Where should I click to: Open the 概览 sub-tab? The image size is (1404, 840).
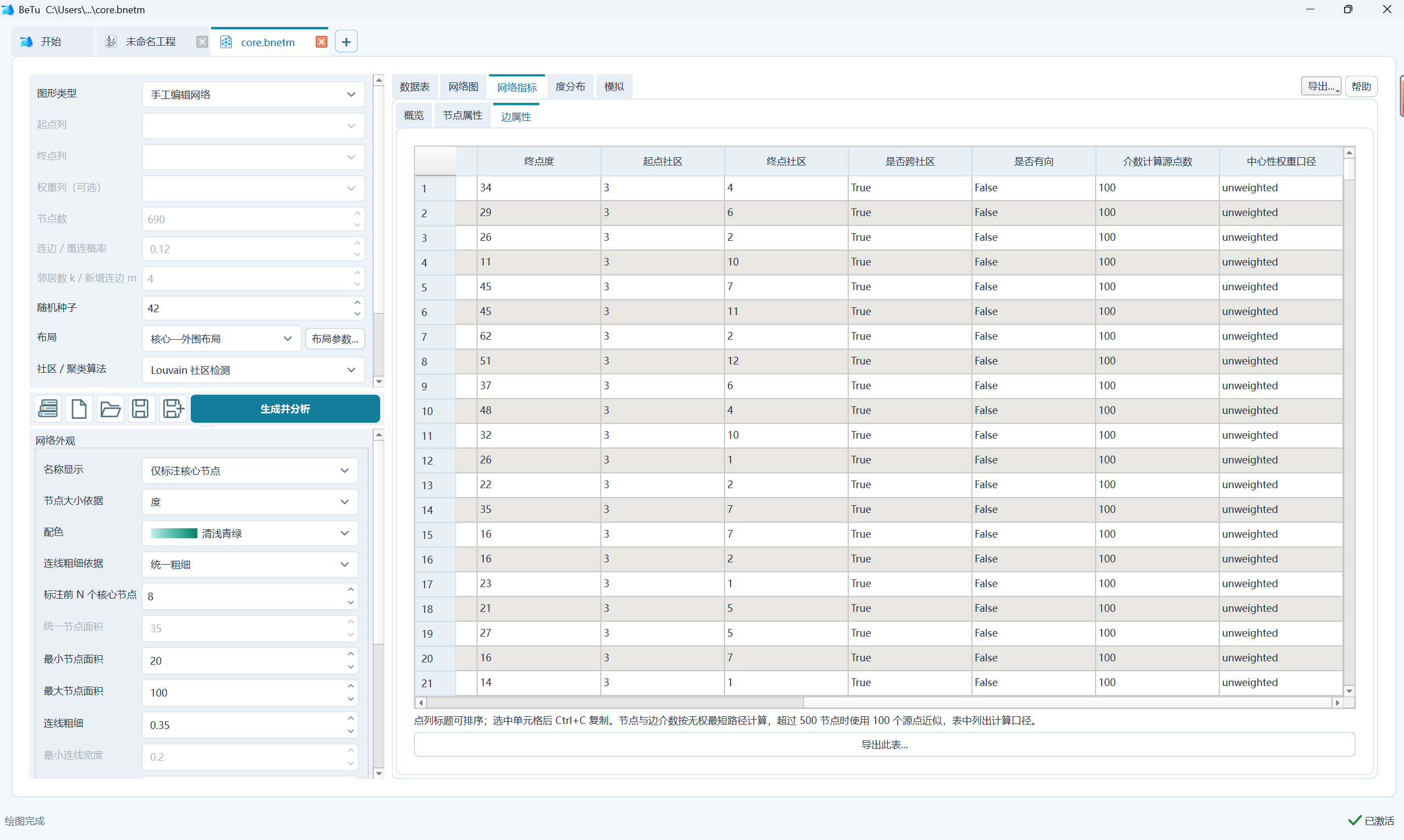pyautogui.click(x=414, y=115)
